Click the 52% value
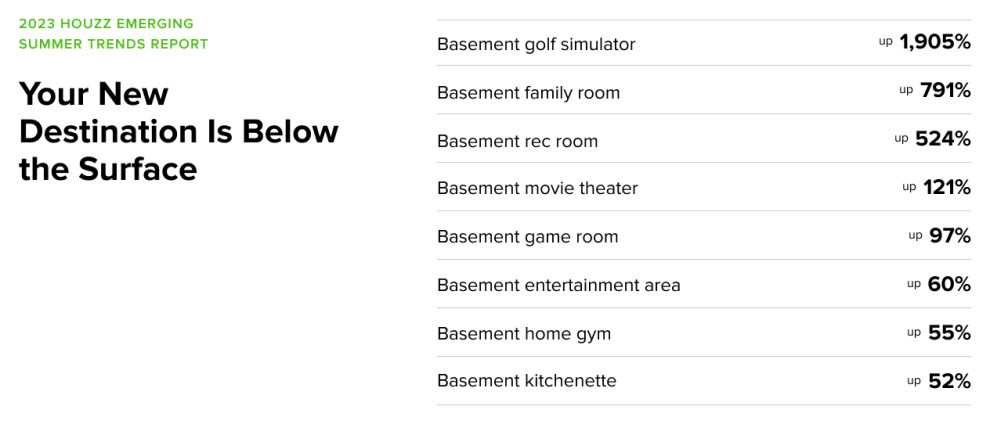The width and height of the screenshot is (990, 424). coord(949,381)
